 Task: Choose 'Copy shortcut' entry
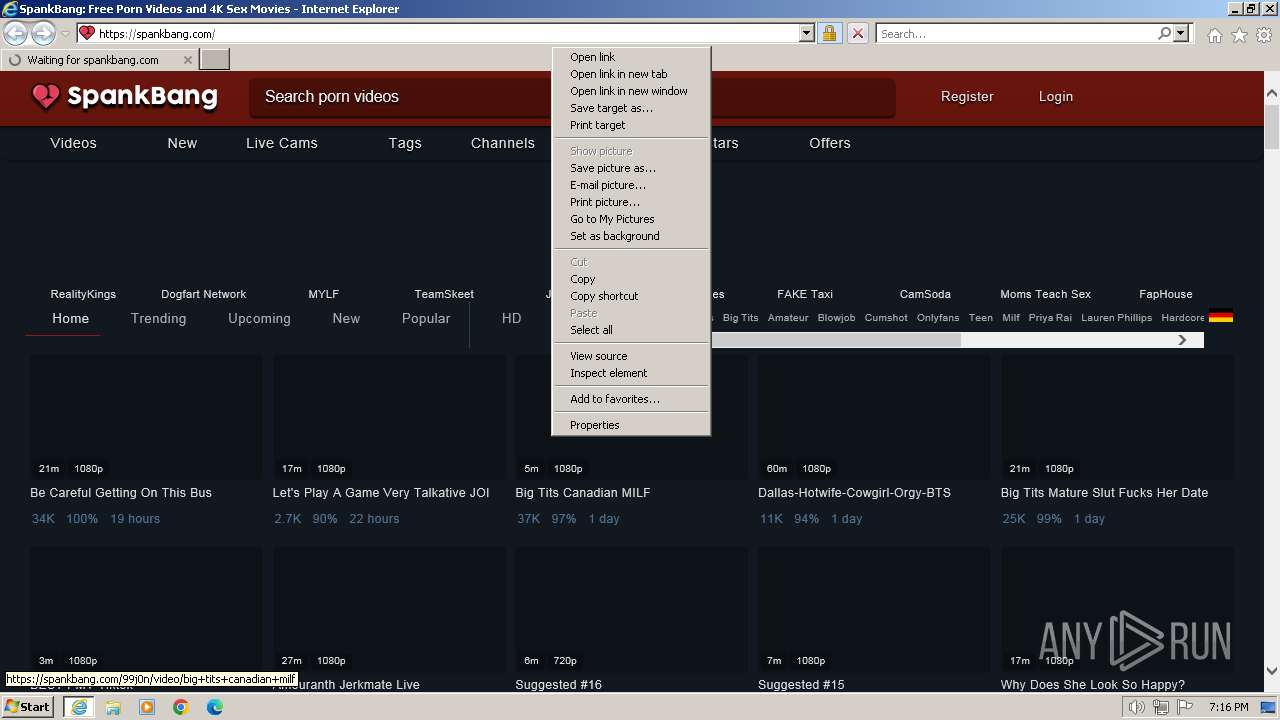tap(631, 296)
